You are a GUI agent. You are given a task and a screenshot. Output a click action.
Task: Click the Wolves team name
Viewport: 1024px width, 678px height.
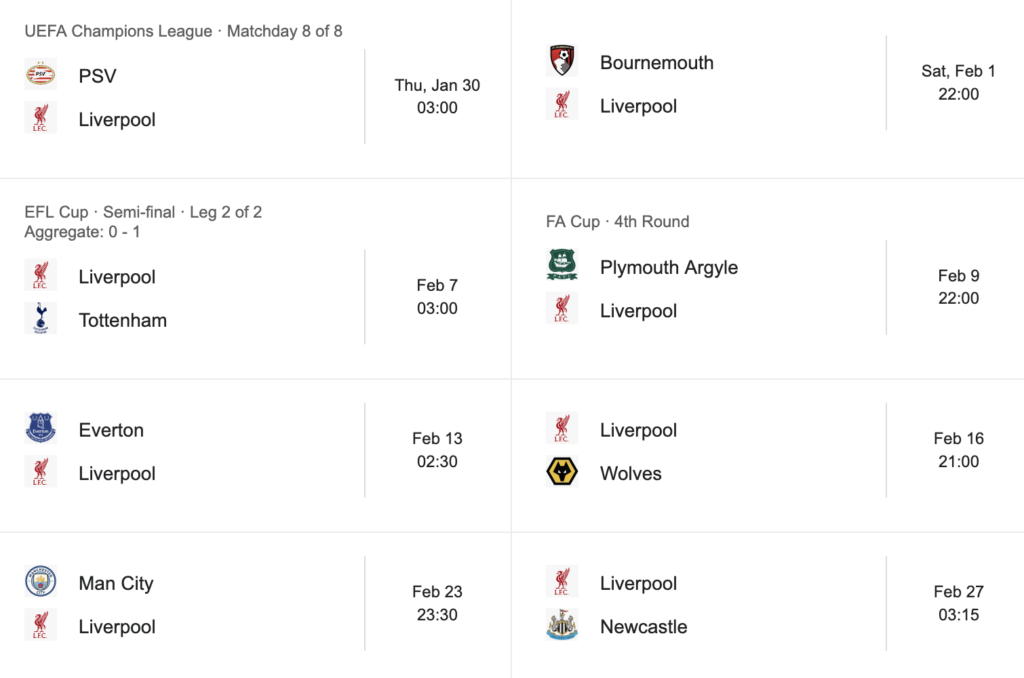click(630, 473)
